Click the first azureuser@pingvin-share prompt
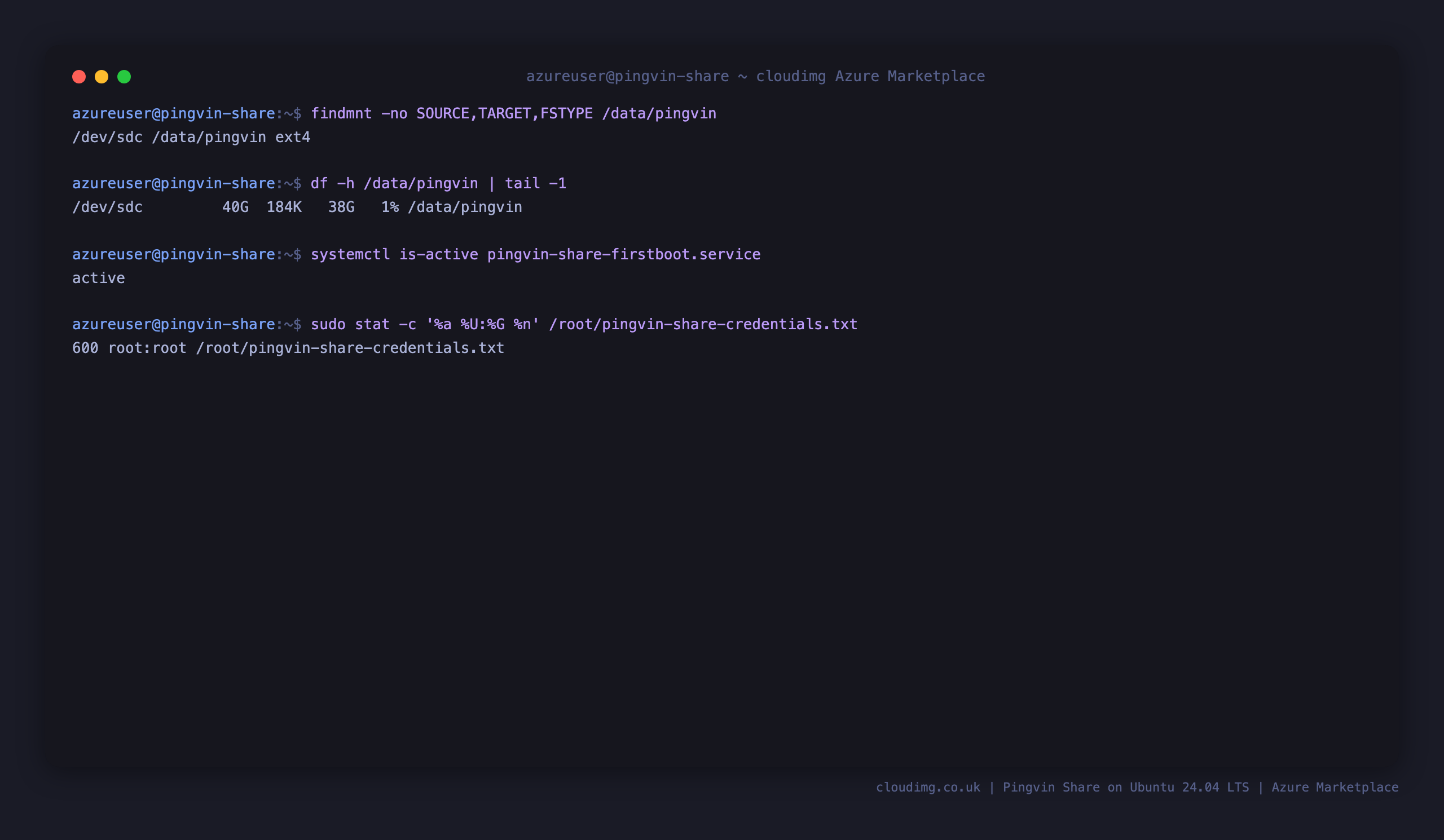 pyautogui.click(x=187, y=113)
